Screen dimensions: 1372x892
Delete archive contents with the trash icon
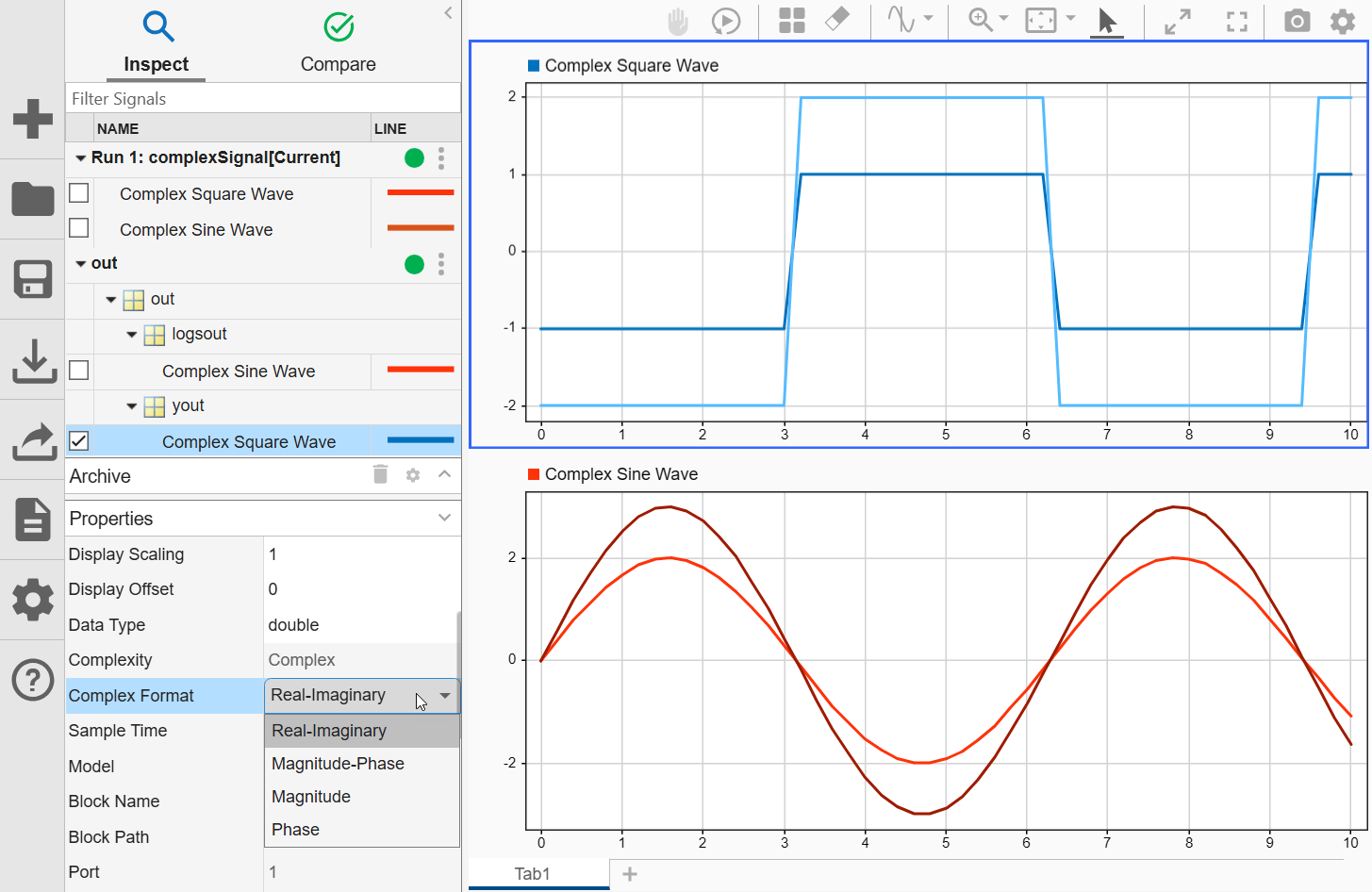pyautogui.click(x=380, y=474)
